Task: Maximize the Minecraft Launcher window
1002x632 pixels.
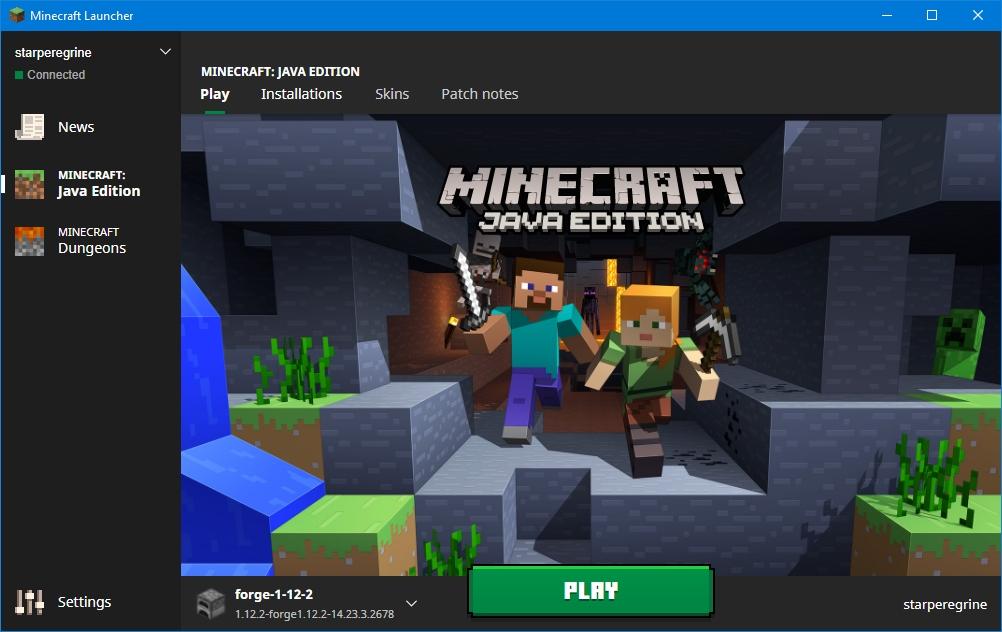Action: 932,15
